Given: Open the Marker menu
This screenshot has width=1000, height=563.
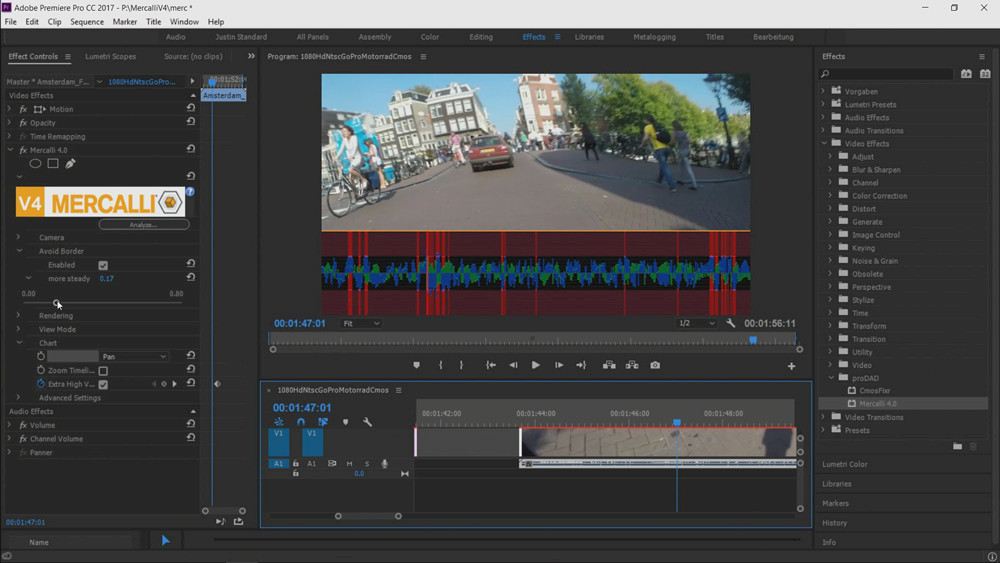Looking at the screenshot, I should coord(125,22).
